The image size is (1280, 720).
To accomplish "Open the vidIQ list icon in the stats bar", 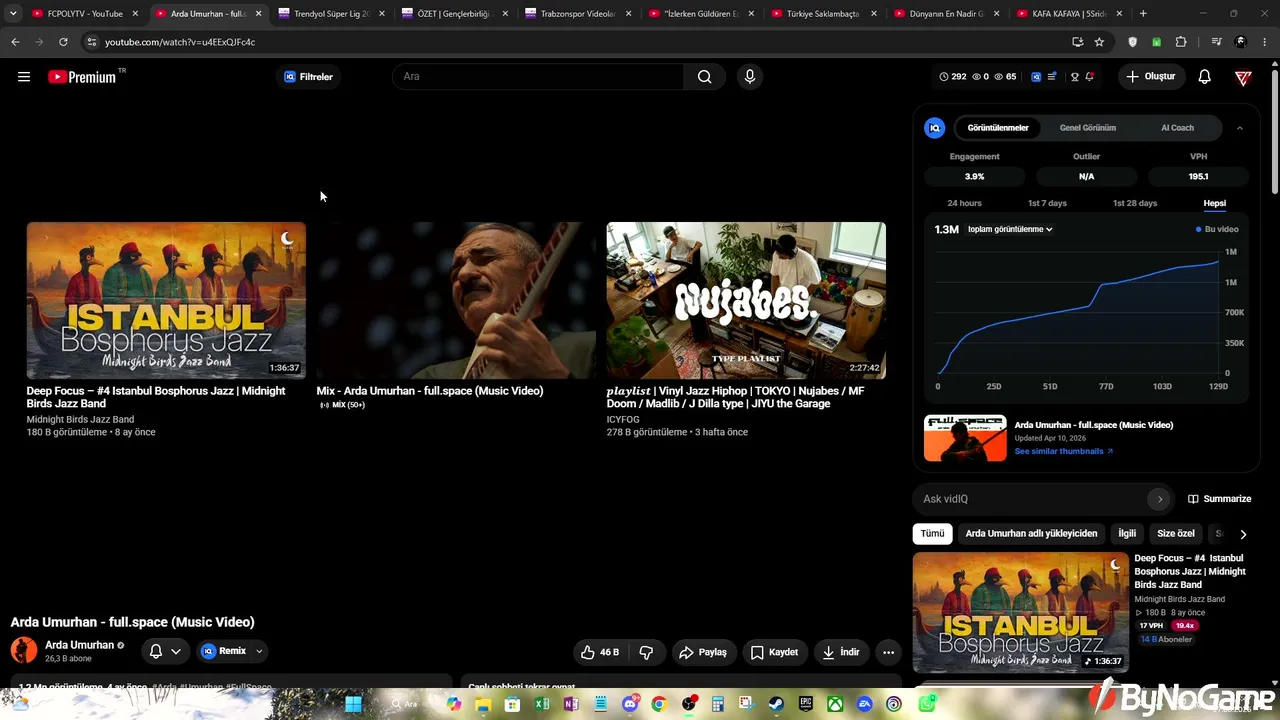I will [x=1052, y=77].
